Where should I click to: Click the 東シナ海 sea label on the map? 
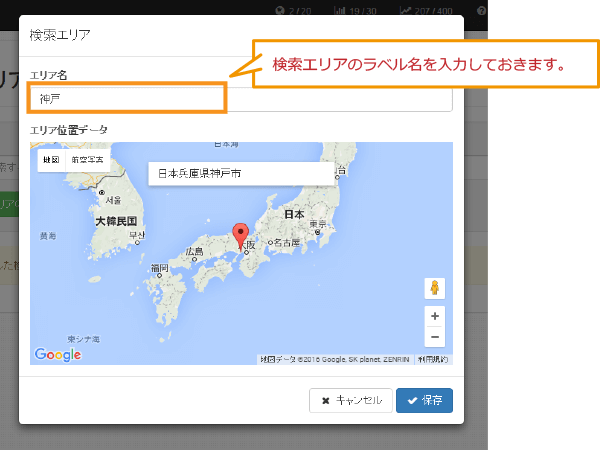[83, 339]
